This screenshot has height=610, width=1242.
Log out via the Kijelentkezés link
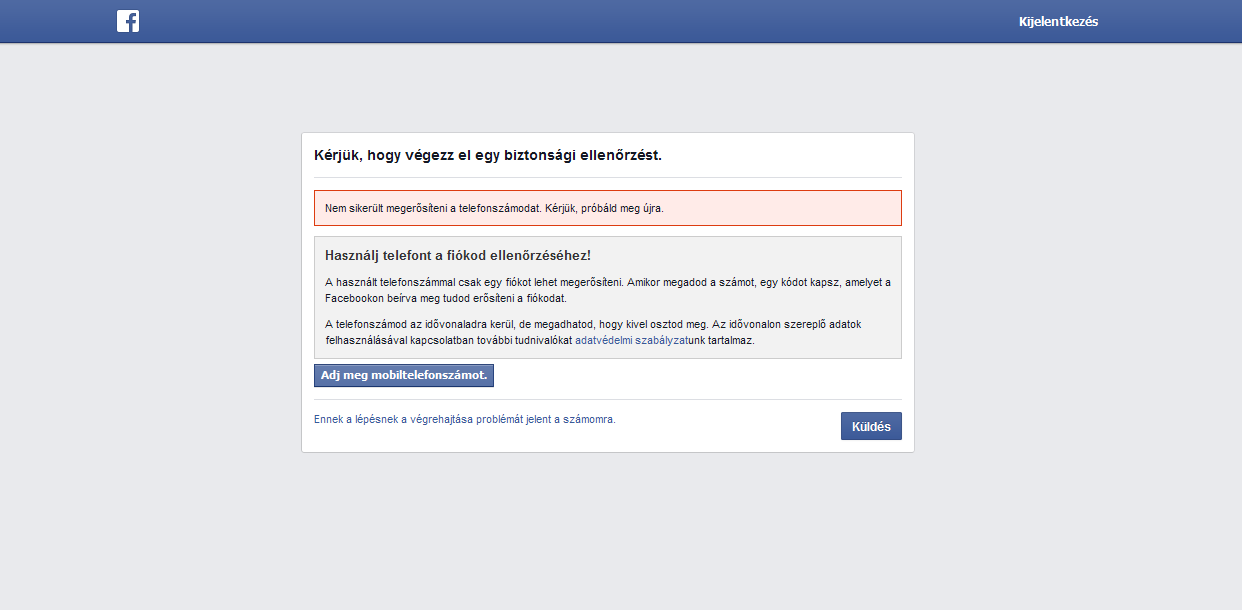click(x=1058, y=22)
